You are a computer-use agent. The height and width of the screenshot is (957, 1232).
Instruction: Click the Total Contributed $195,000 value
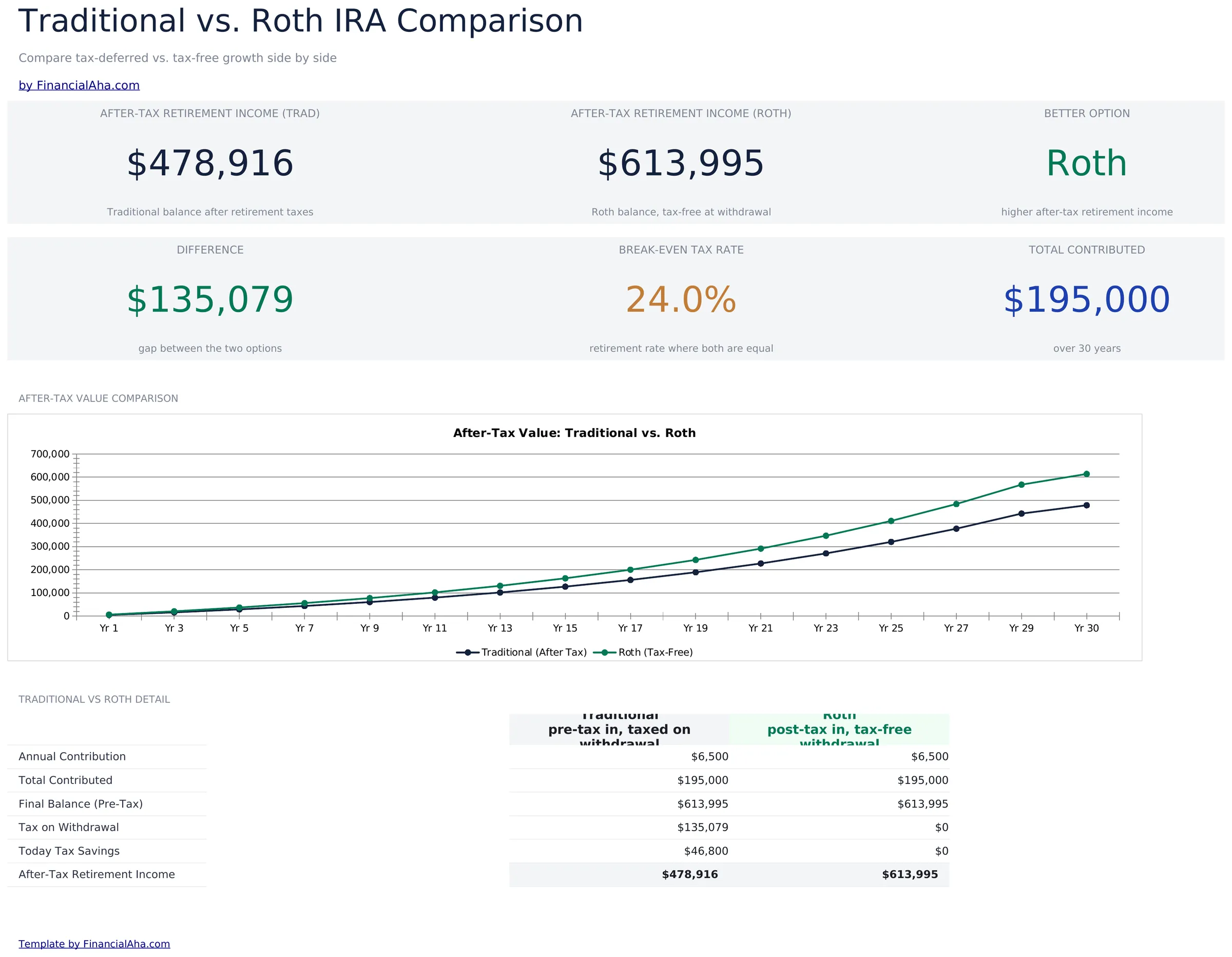[1086, 300]
